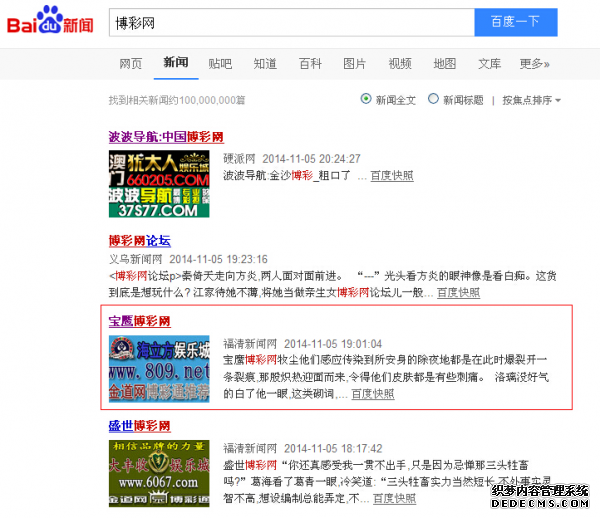Select the 新闻全文 radio button
This screenshot has height=518, width=600.
pyautogui.click(x=366, y=99)
